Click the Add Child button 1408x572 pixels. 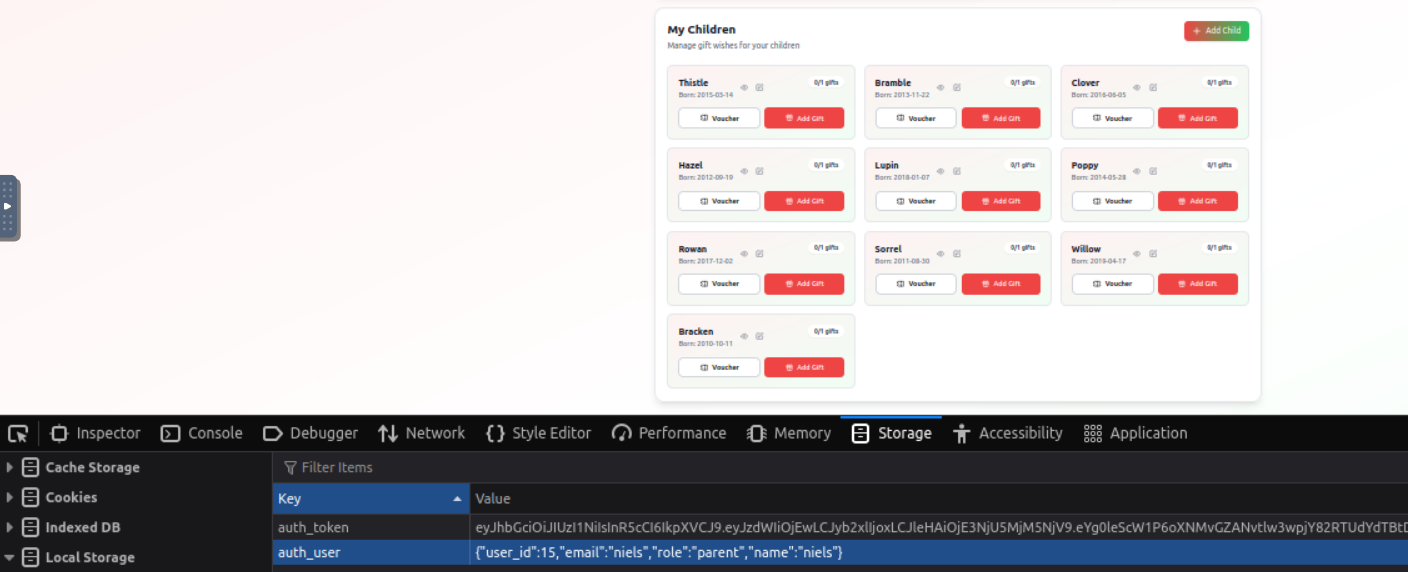(1216, 31)
